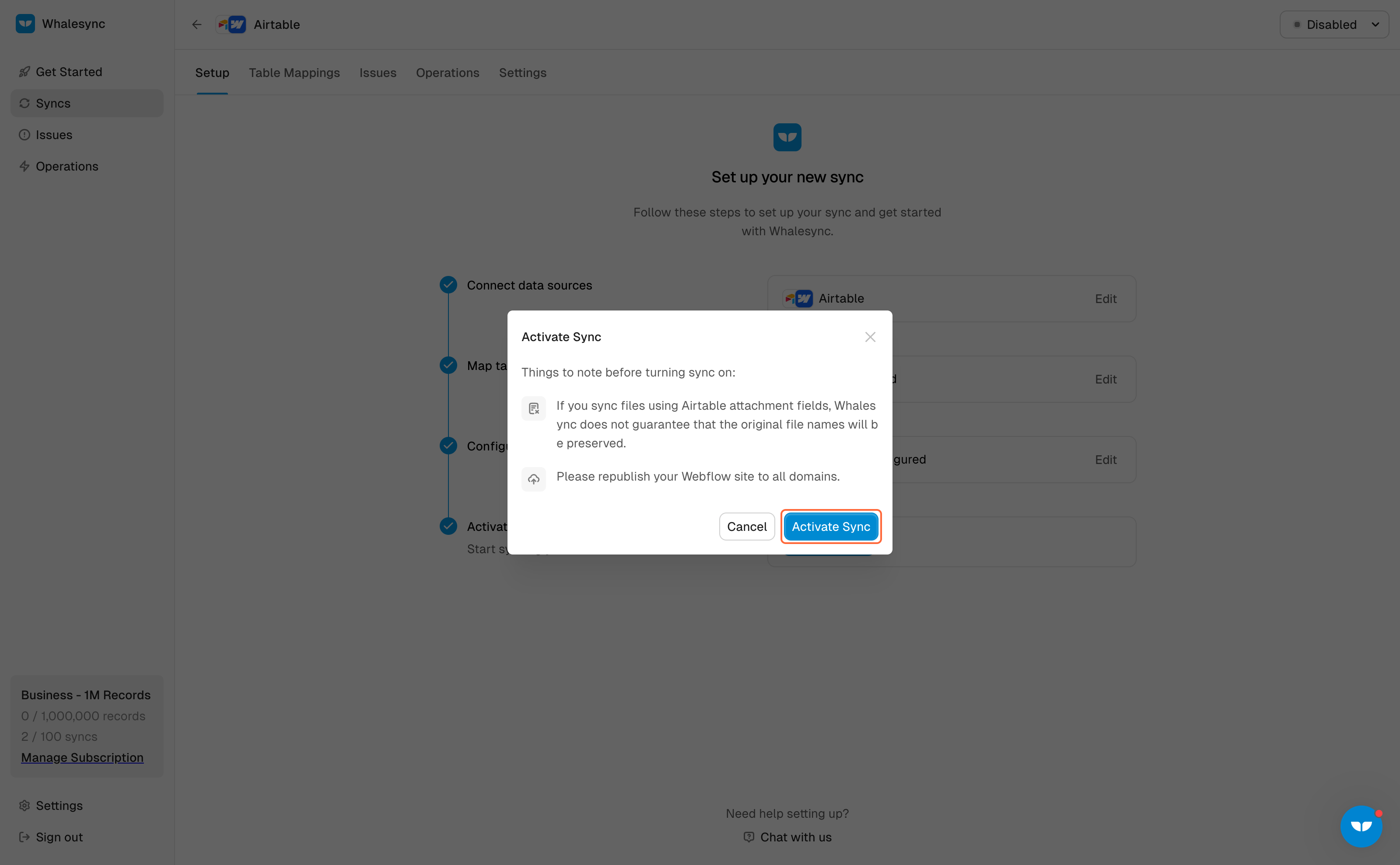The image size is (1400, 865).
Task: Click the Airtable attachment fields note text
Action: pyautogui.click(x=717, y=425)
